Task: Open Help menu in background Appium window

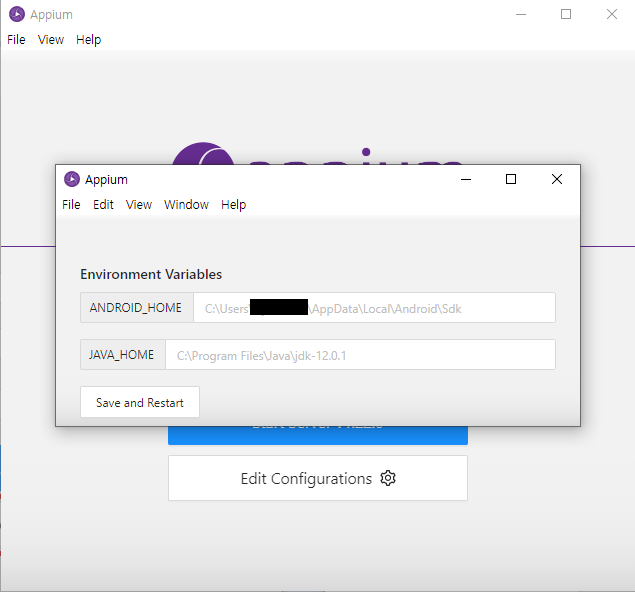Action: [88, 40]
